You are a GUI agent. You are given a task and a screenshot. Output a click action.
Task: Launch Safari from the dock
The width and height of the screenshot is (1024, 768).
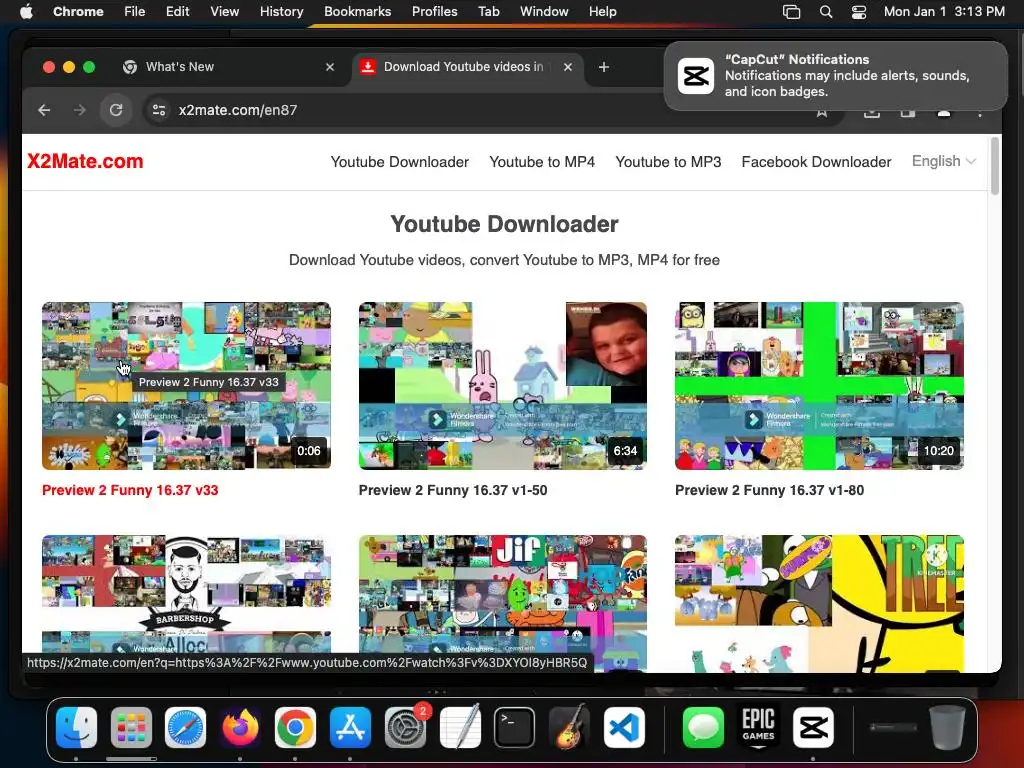coord(185,727)
